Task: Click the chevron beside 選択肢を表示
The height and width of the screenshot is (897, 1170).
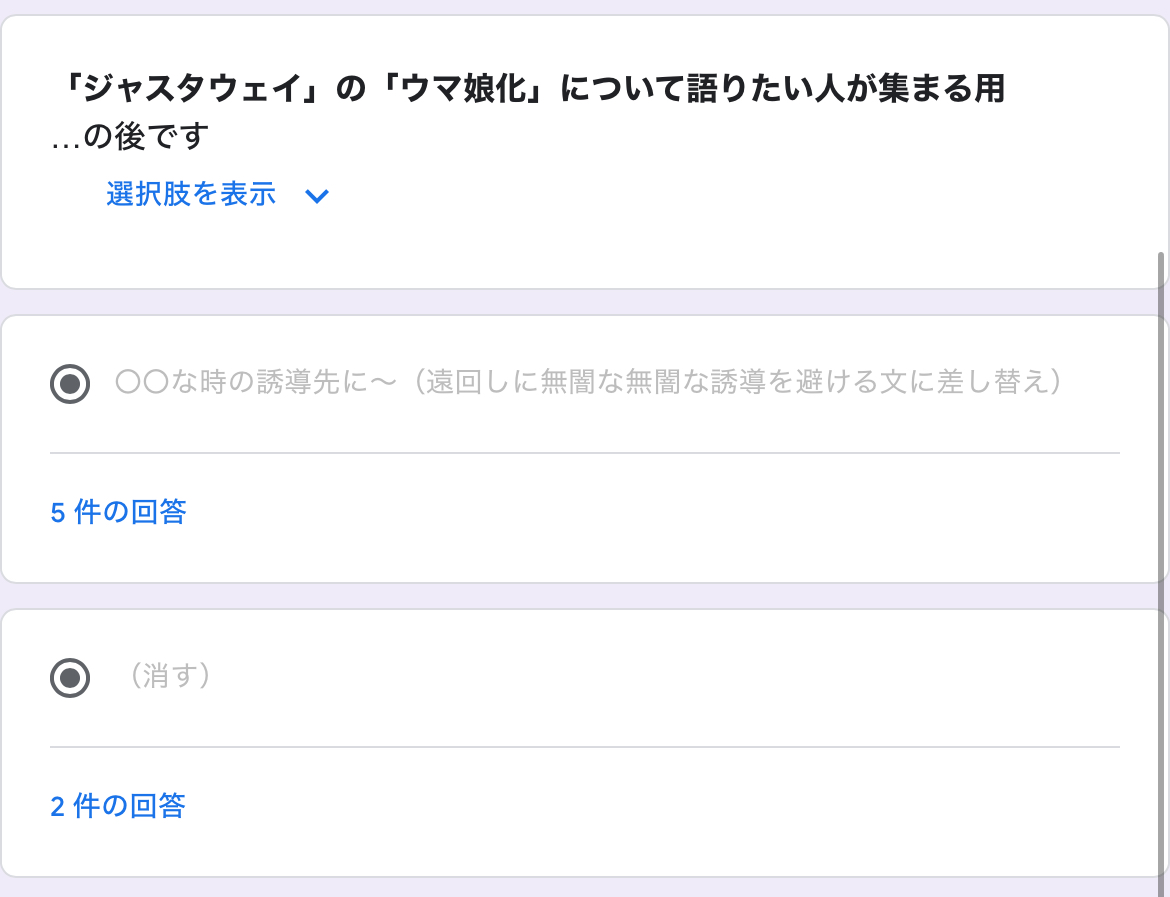Action: tap(317, 196)
